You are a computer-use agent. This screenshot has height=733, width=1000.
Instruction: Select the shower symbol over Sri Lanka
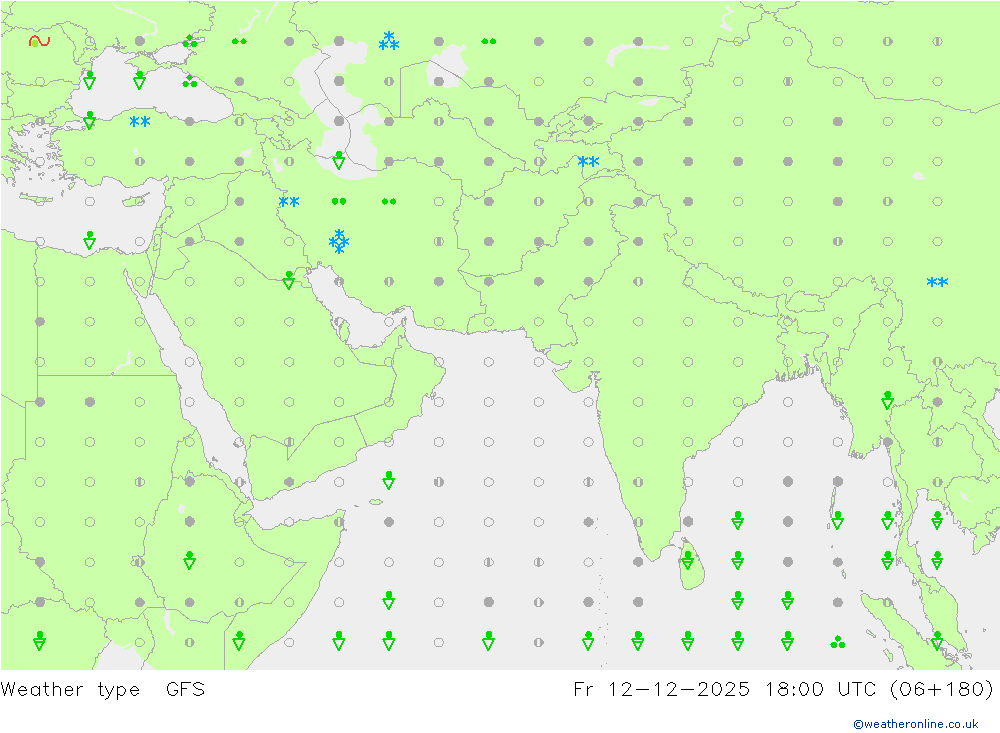688,560
